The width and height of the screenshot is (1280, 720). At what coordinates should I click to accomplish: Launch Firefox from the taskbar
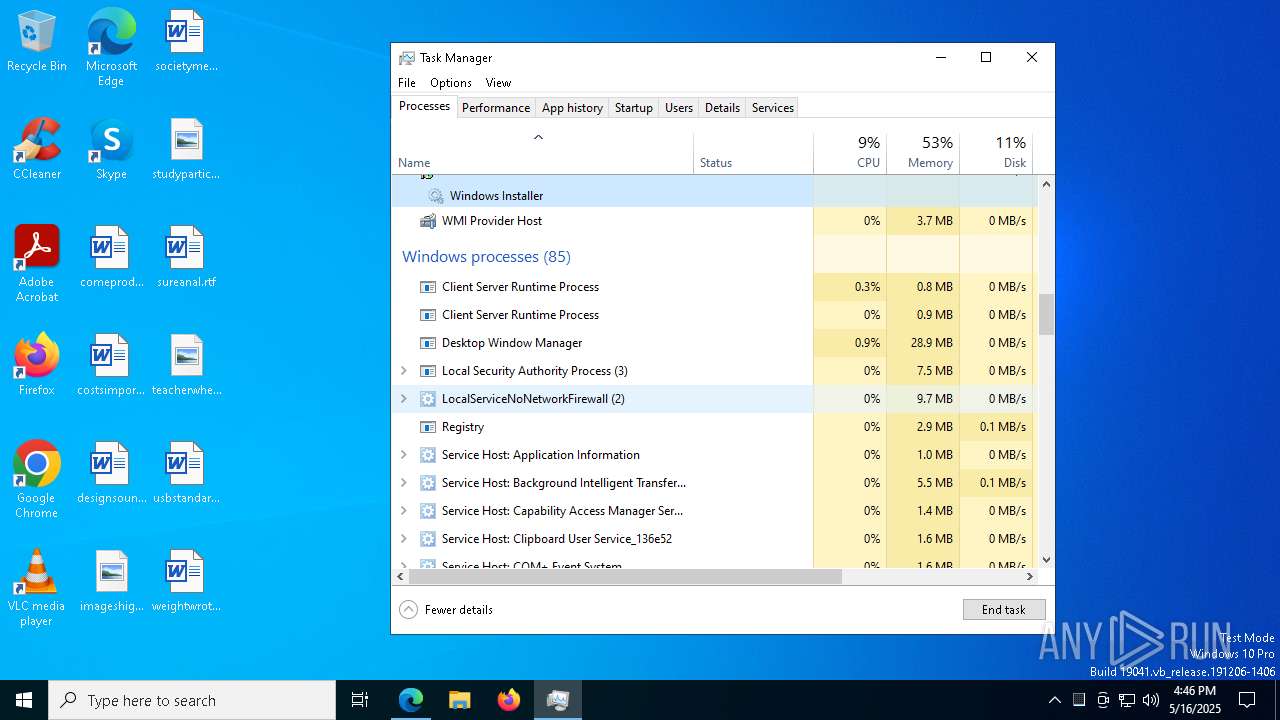pos(509,700)
